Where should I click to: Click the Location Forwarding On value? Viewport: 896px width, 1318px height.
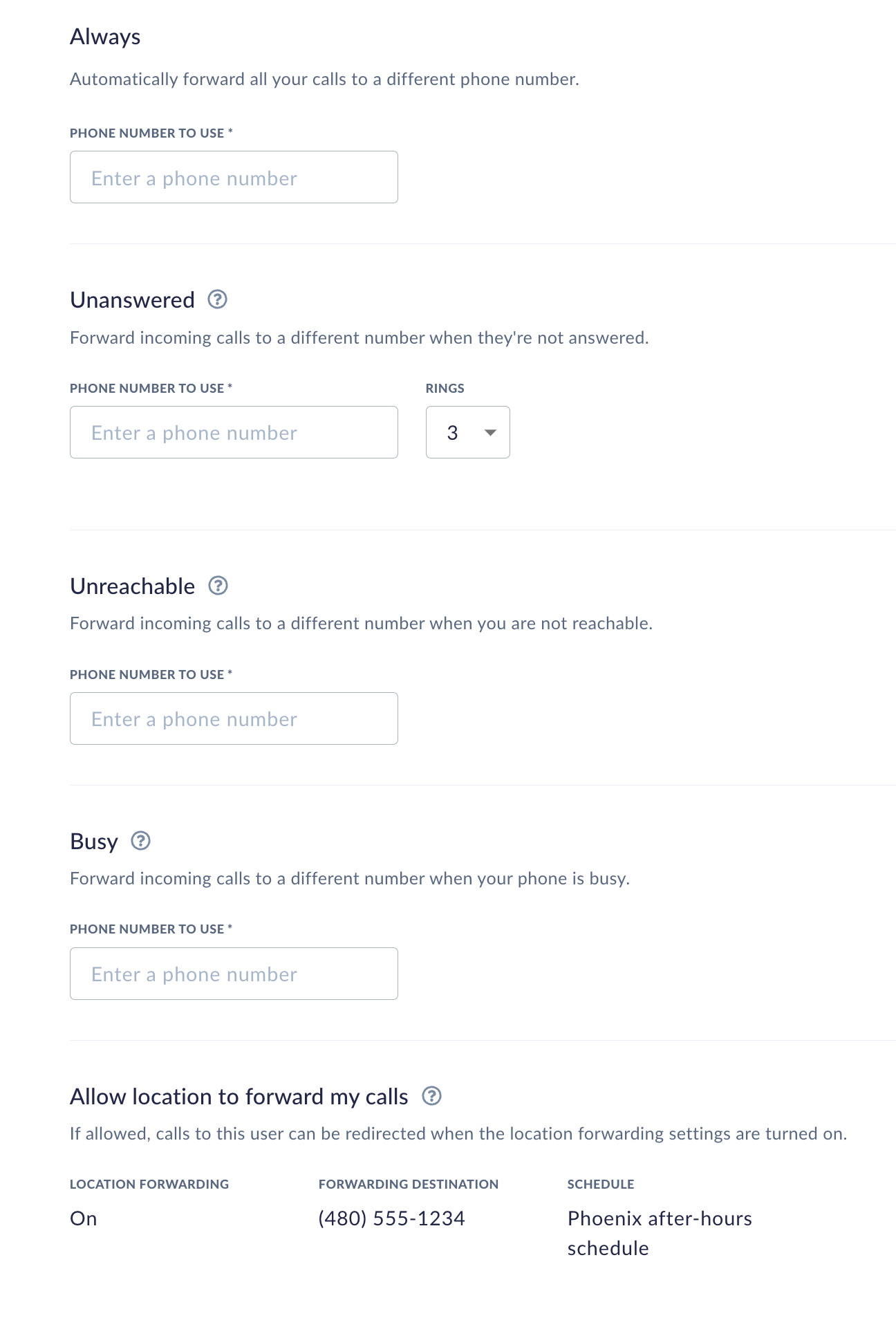pyautogui.click(x=84, y=1218)
